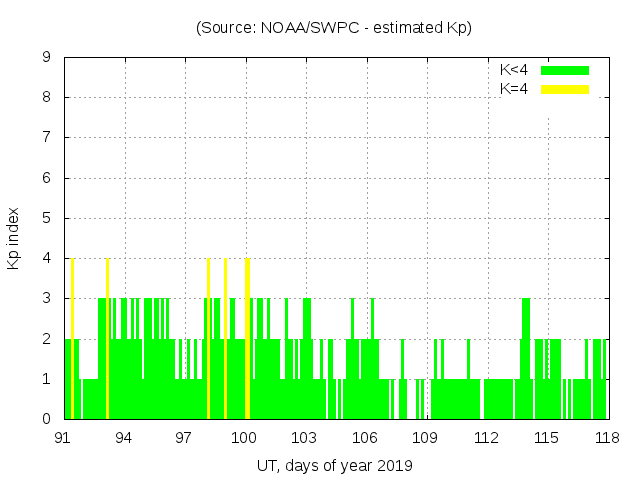This screenshot has height=480, width=640.
Task: Click the 'Kp index' y-axis label
Action: (x=14, y=238)
